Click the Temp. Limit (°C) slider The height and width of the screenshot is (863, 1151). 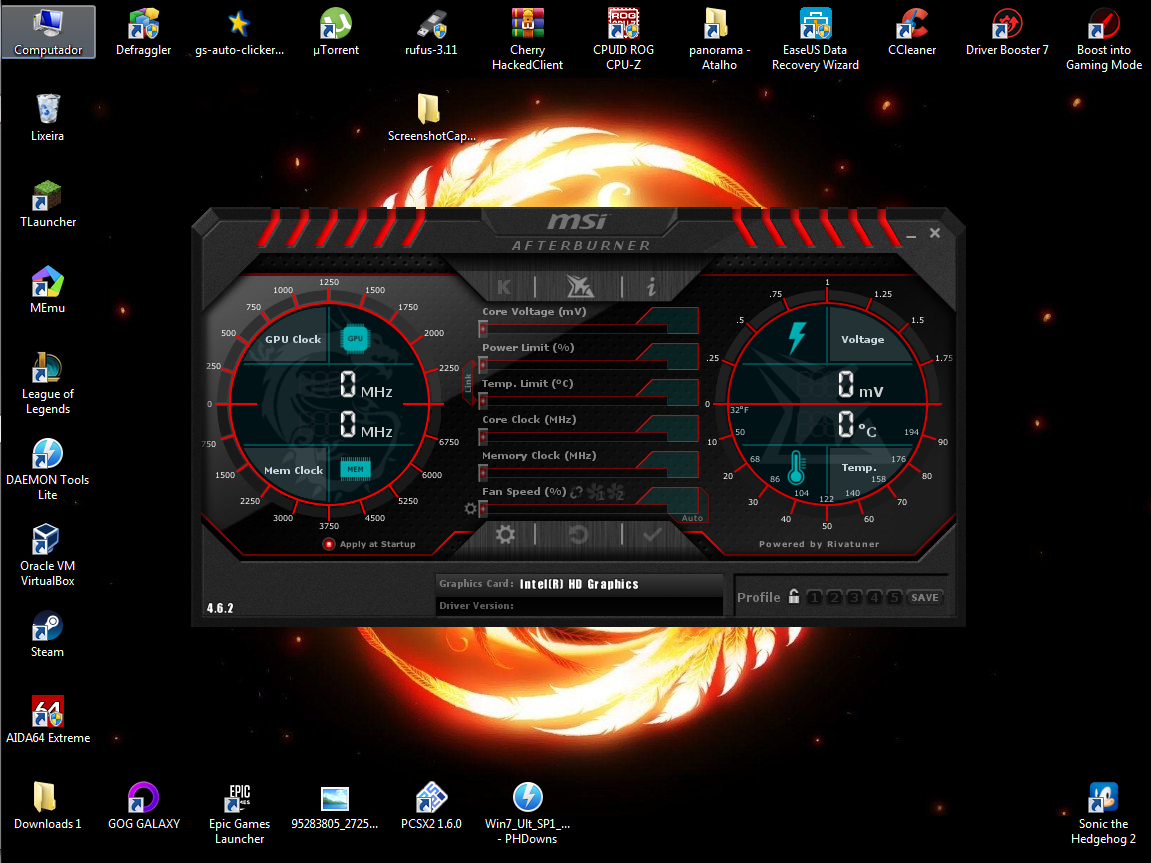(x=573, y=401)
